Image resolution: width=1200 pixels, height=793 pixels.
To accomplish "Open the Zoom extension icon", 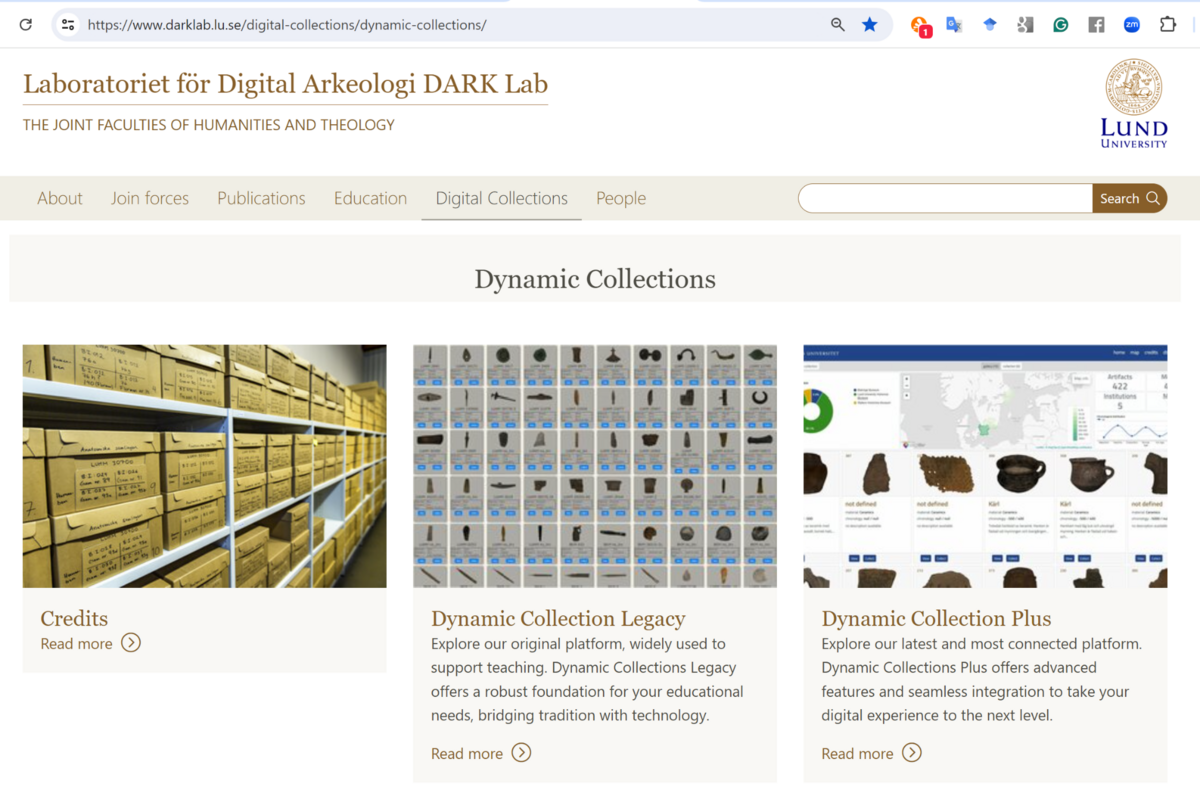I will [1131, 24].
